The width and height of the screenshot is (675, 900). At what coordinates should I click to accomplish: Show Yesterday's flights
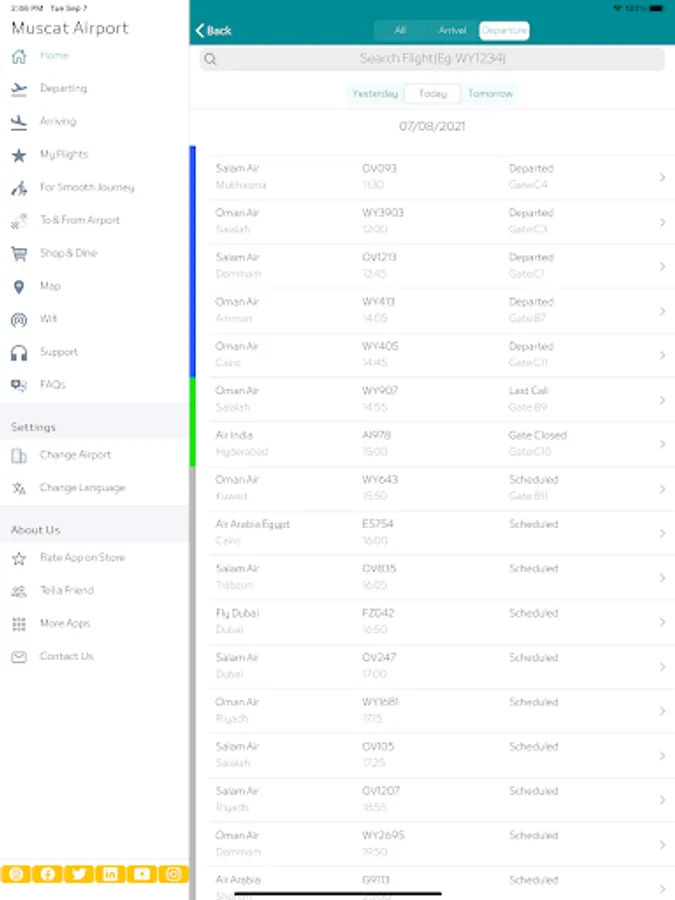[375, 94]
